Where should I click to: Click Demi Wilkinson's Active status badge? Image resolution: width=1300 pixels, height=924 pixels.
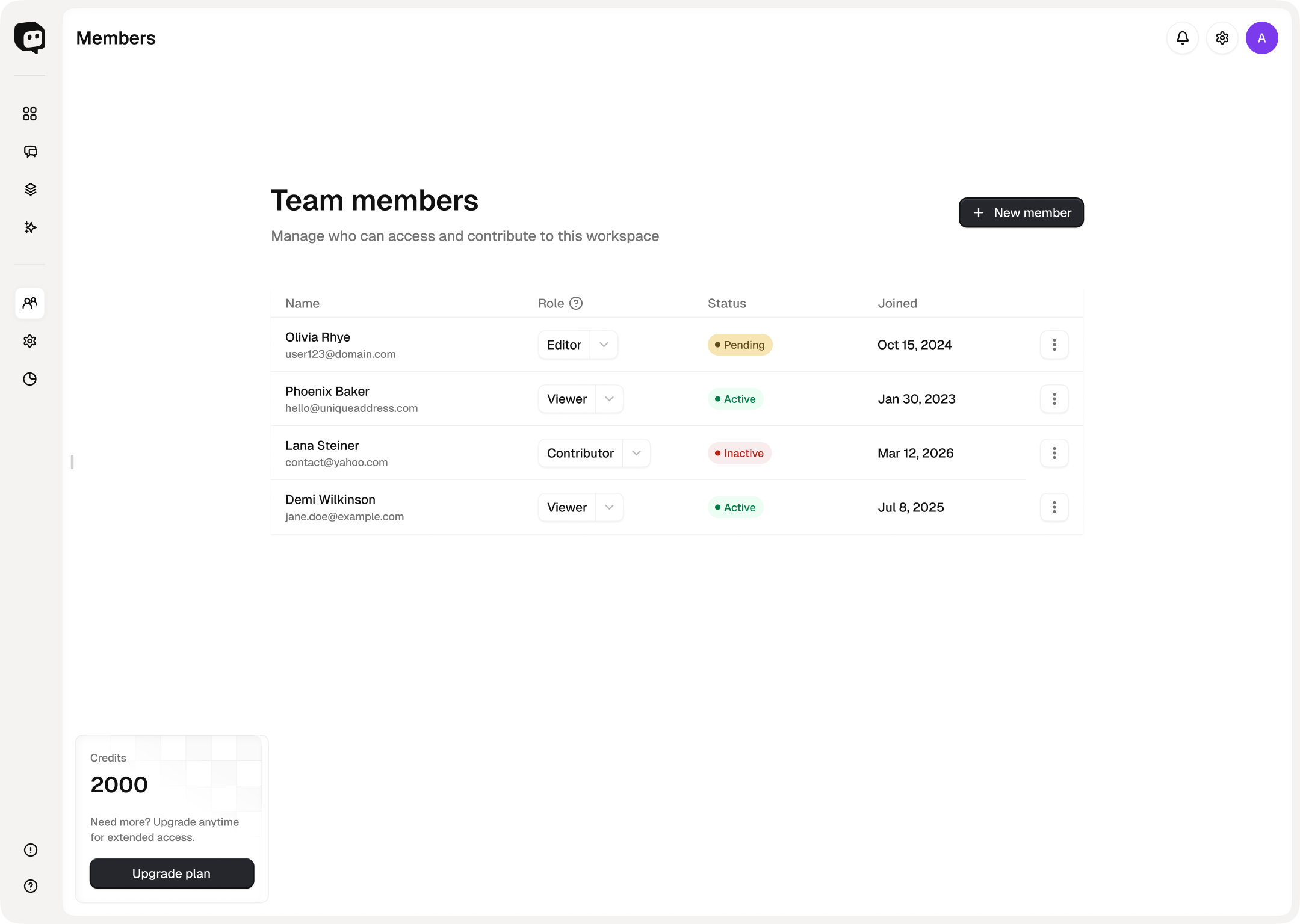pos(735,507)
